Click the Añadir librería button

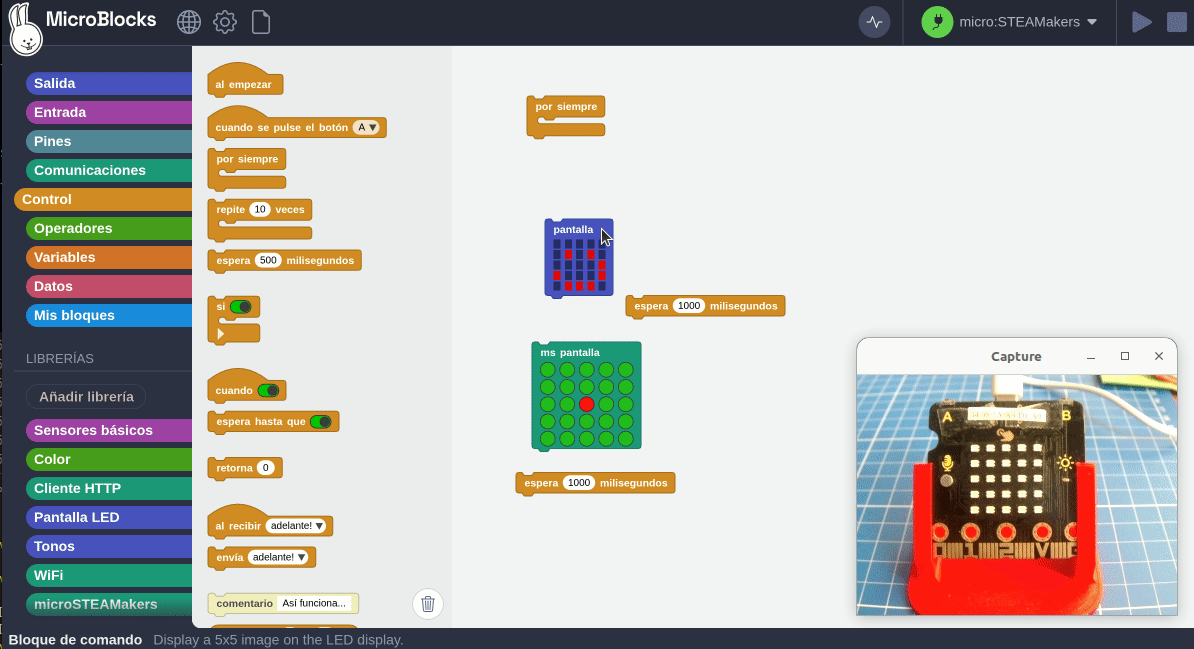click(86, 396)
